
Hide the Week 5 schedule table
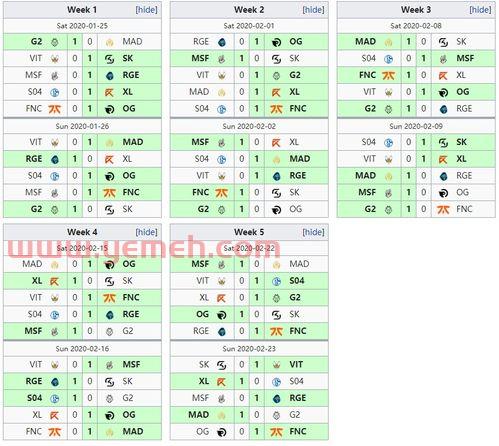[x=313, y=232]
